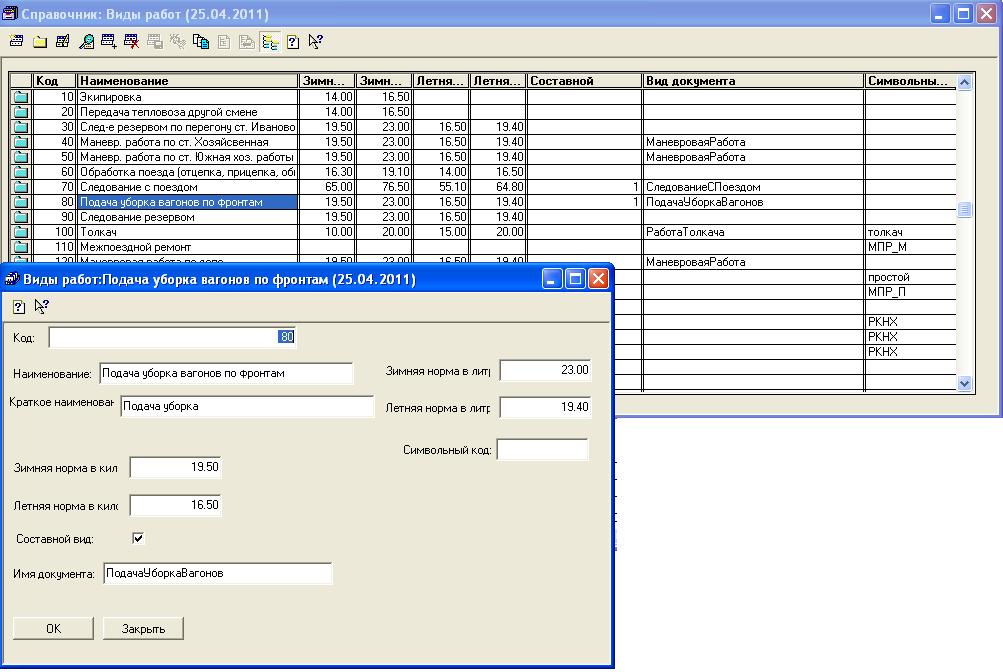Open value history two-documents toolbar icon

[x=201, y=42]
